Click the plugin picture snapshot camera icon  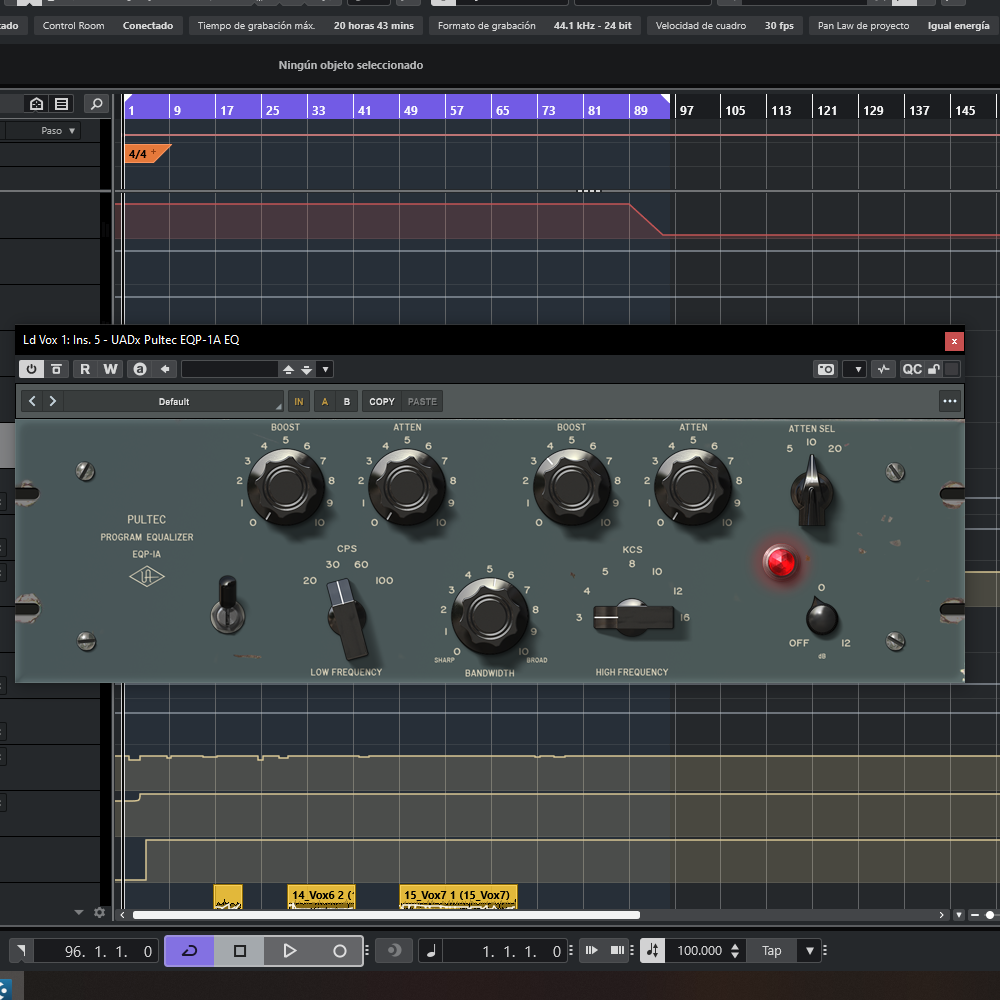(x=826, y=369)
